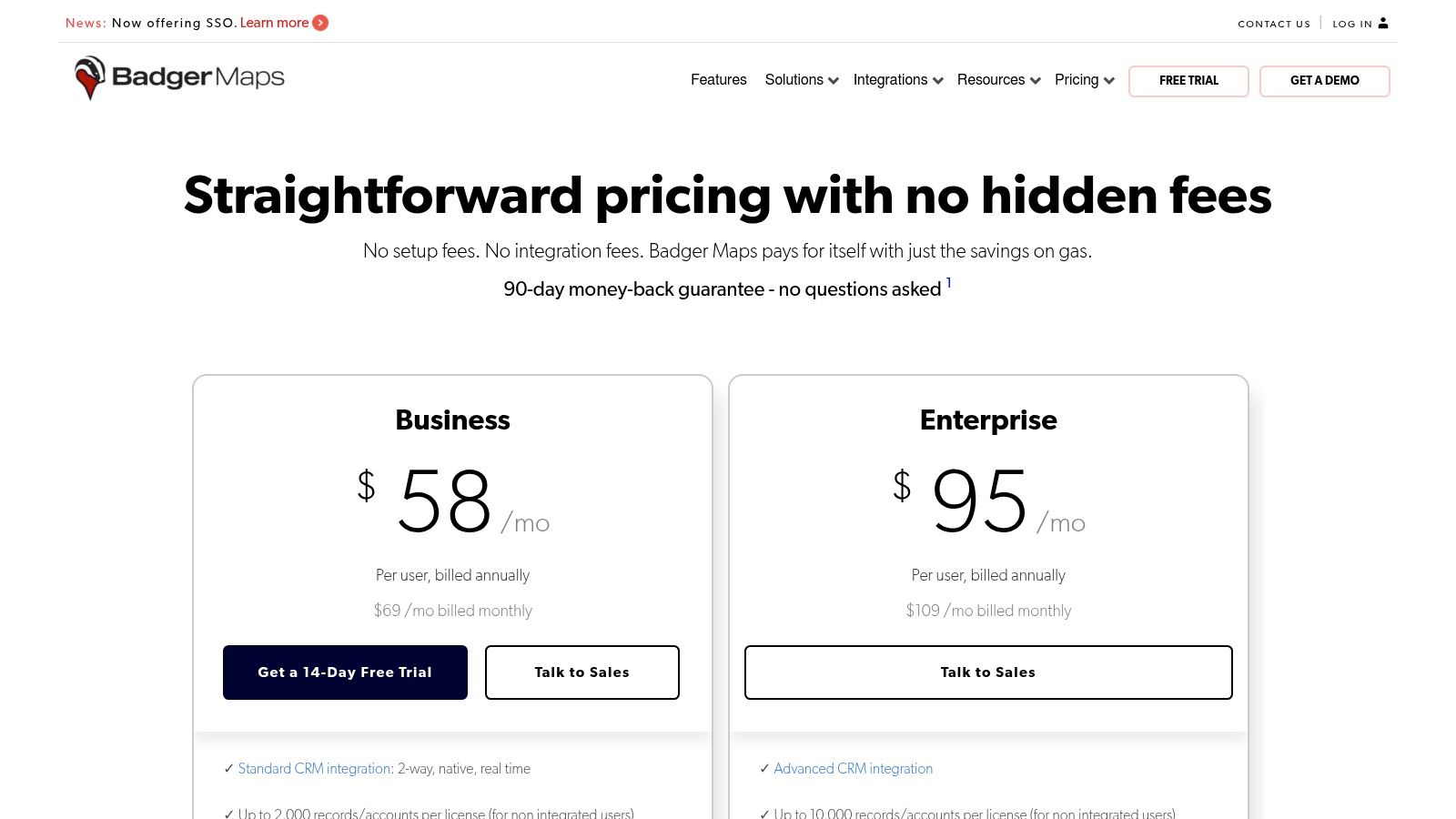Click the red arrow icon beside Learn more

pos(320,23)
